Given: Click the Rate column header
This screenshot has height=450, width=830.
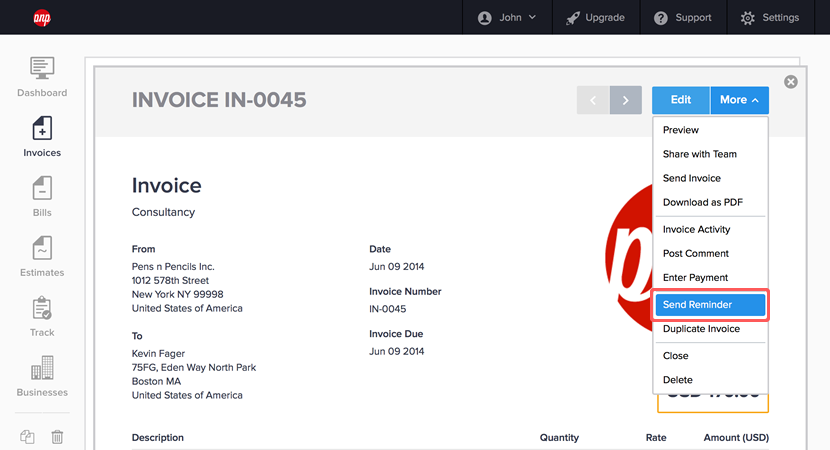Looking at the screenshot, I should [x=656, y=438].
